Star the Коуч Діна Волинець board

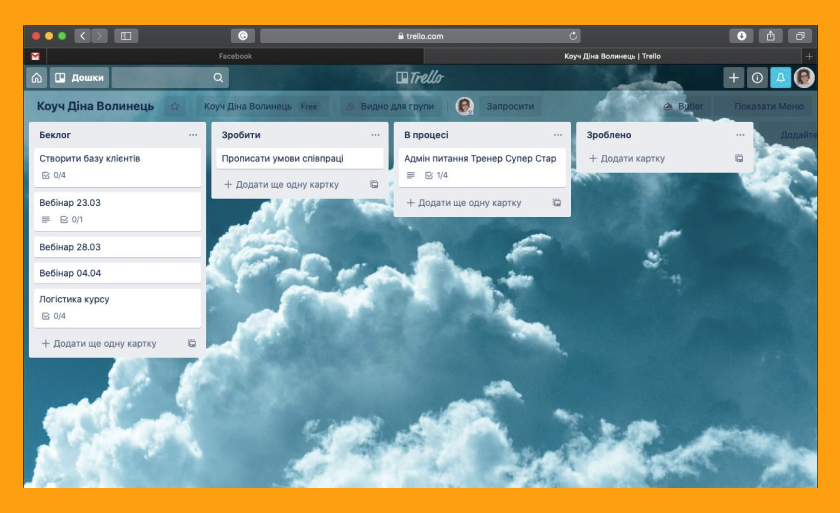175,106
